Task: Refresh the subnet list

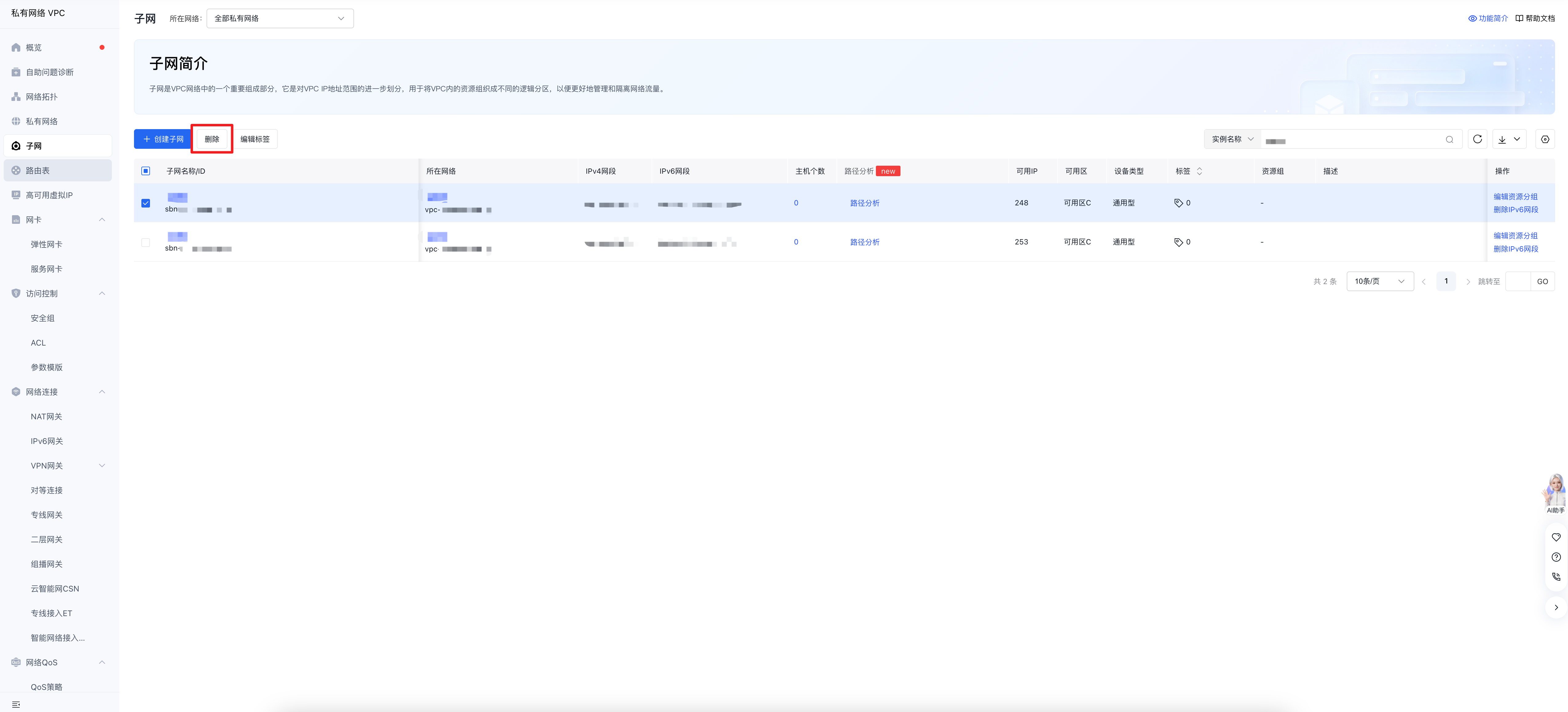Action: (1477, 139)
